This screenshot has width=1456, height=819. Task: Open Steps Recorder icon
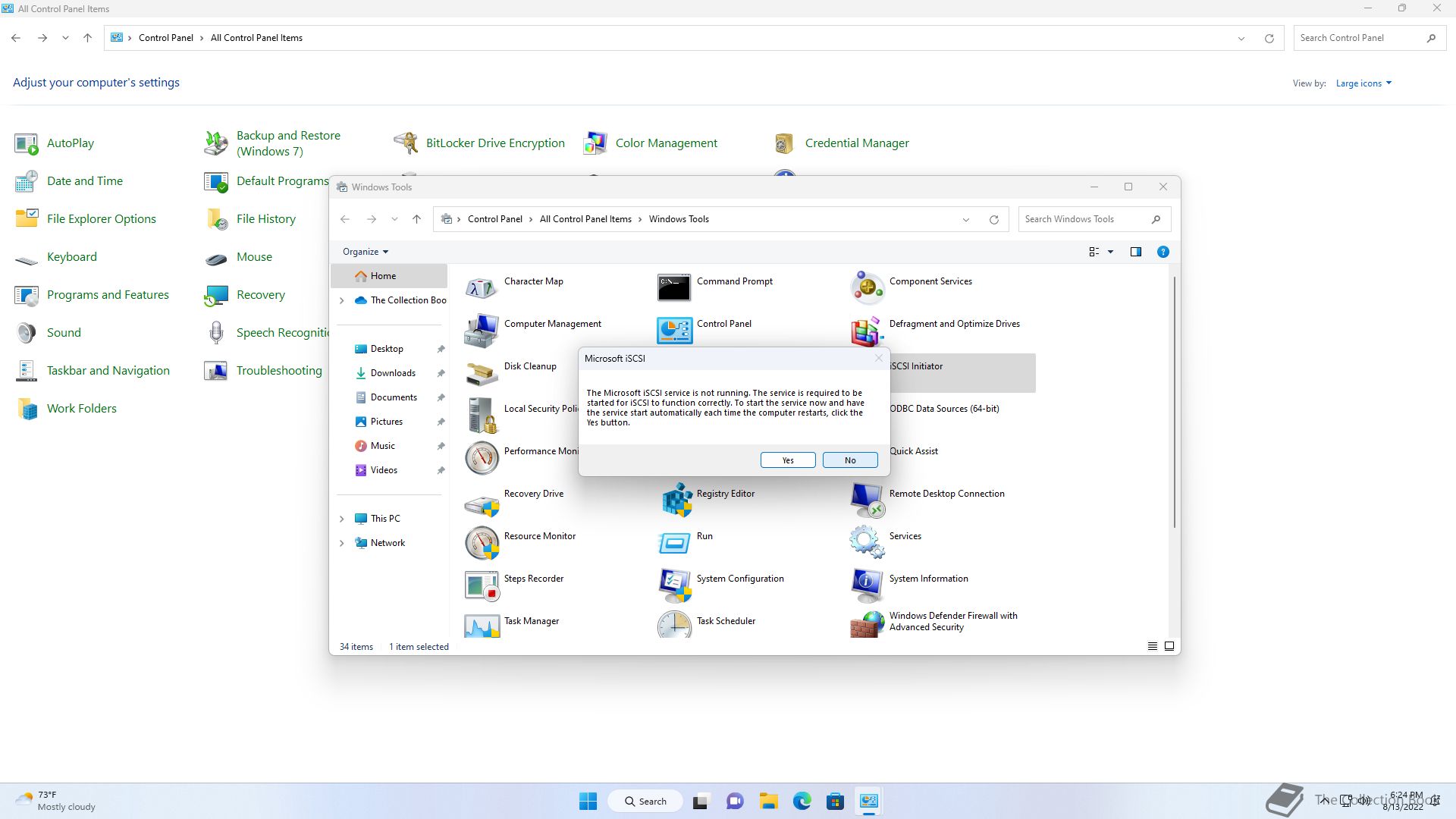(x=482, y=585)
